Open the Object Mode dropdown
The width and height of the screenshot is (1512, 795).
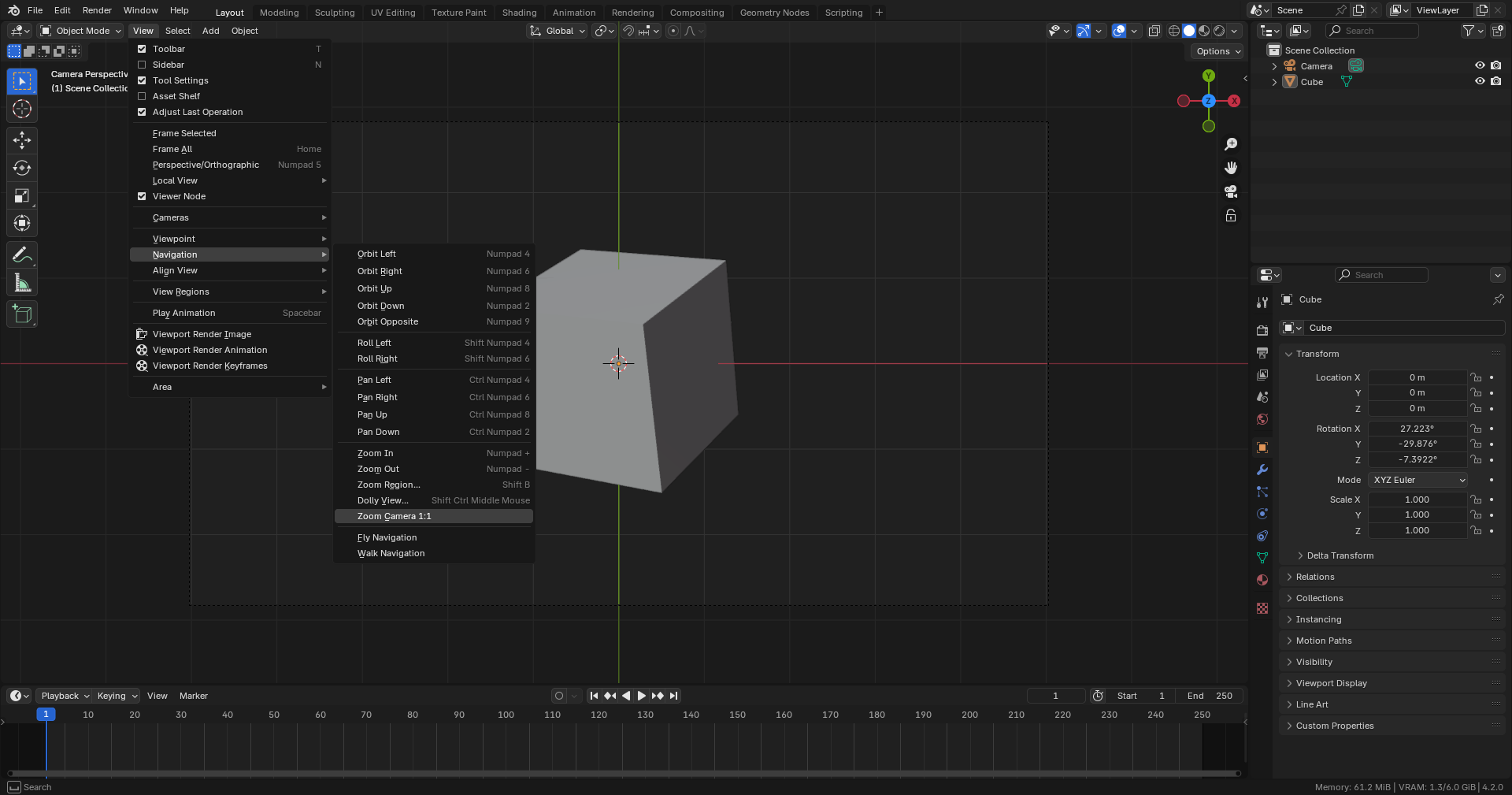pos(81,31)
